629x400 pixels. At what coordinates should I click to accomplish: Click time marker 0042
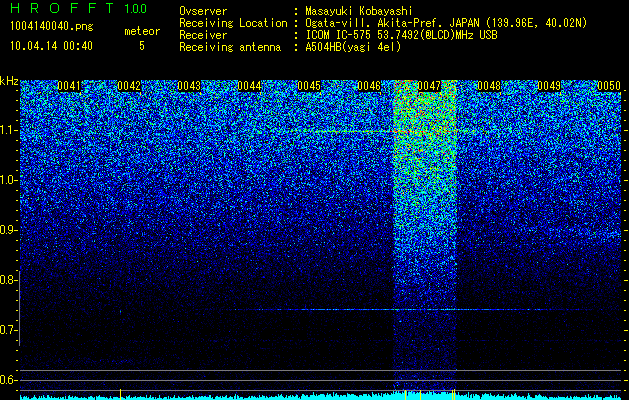pos(129,86)
